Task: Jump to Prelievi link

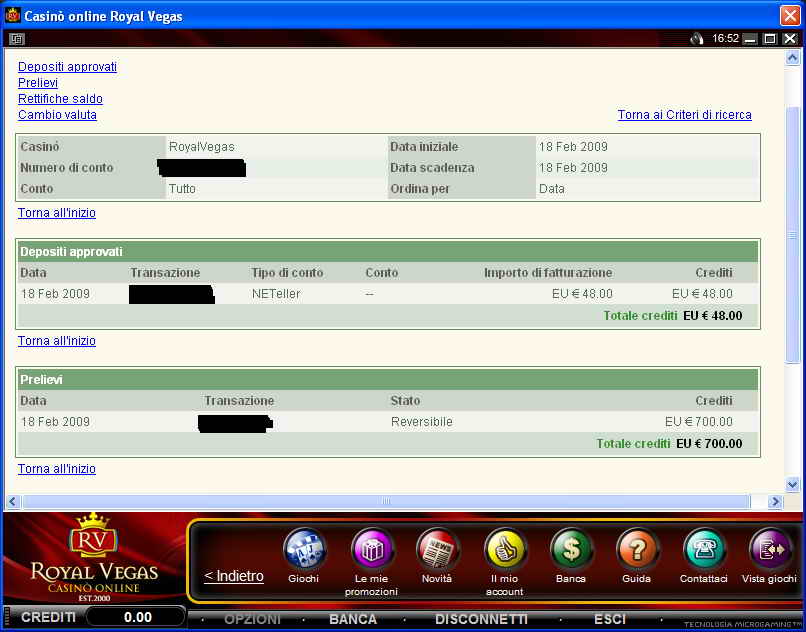Action: point(38,83)
